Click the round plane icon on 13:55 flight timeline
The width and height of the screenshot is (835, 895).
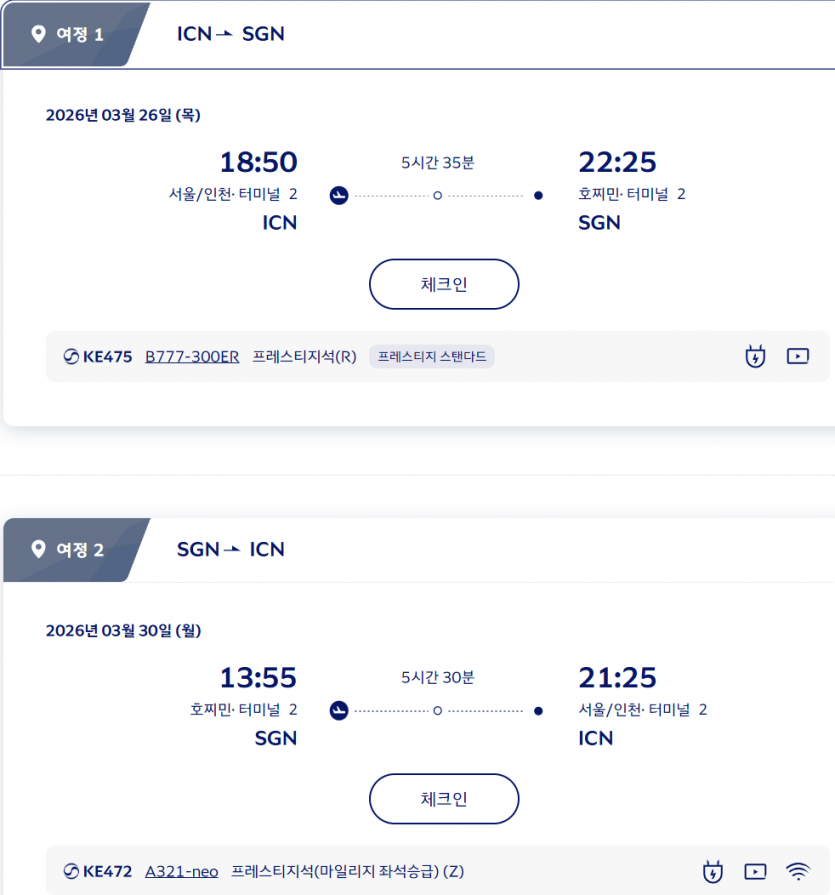pyautogui.click(x=339, y=711)
